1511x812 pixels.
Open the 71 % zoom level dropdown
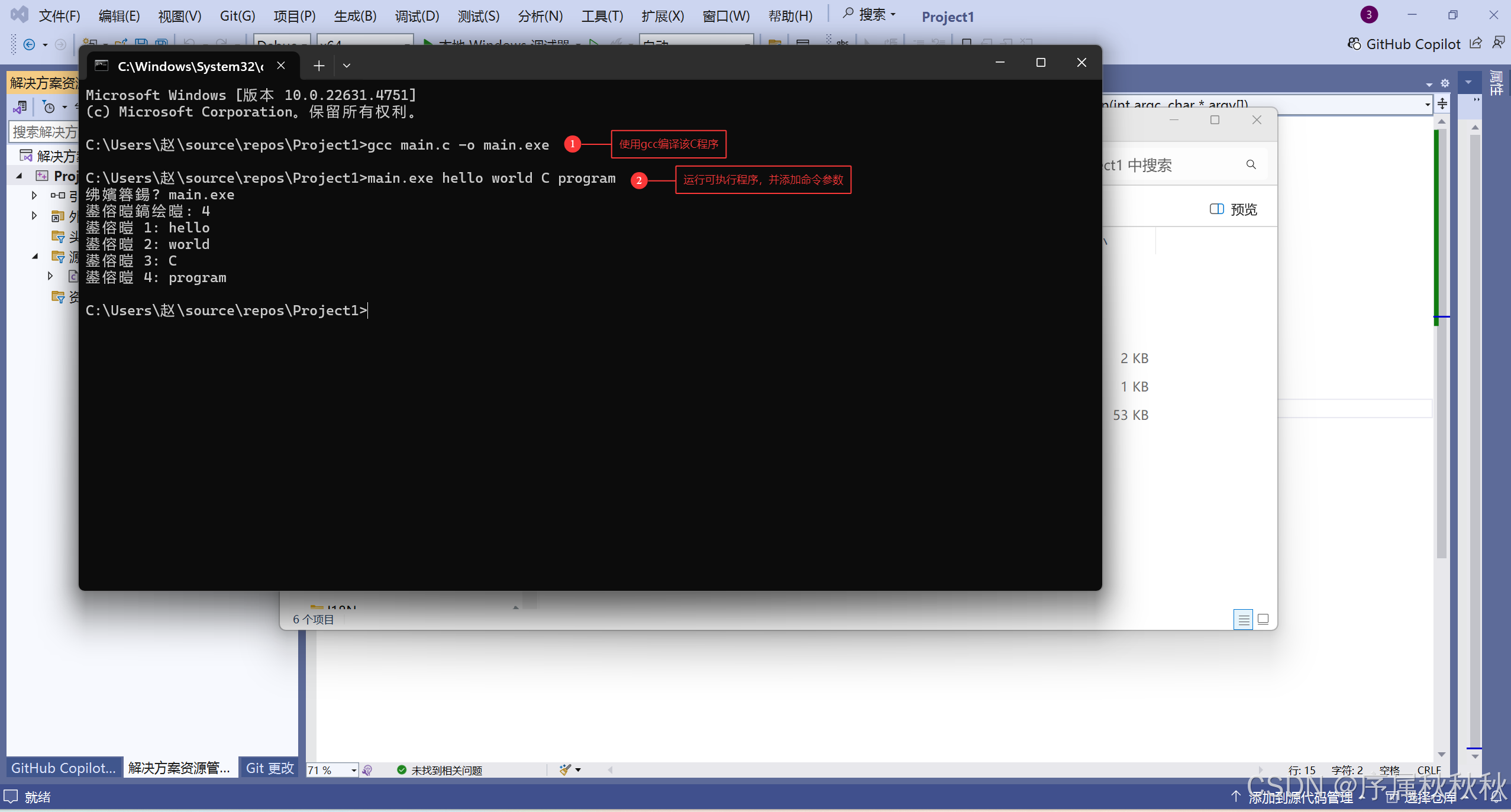354,770
